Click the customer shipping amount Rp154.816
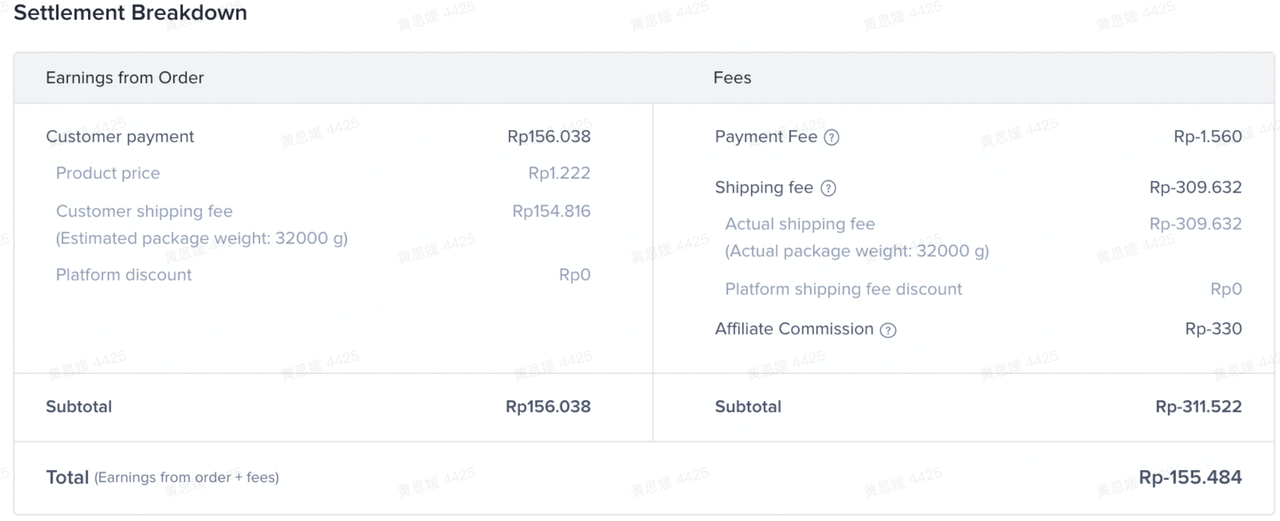This screenshot has width=1280, height=521. [551, 212]
